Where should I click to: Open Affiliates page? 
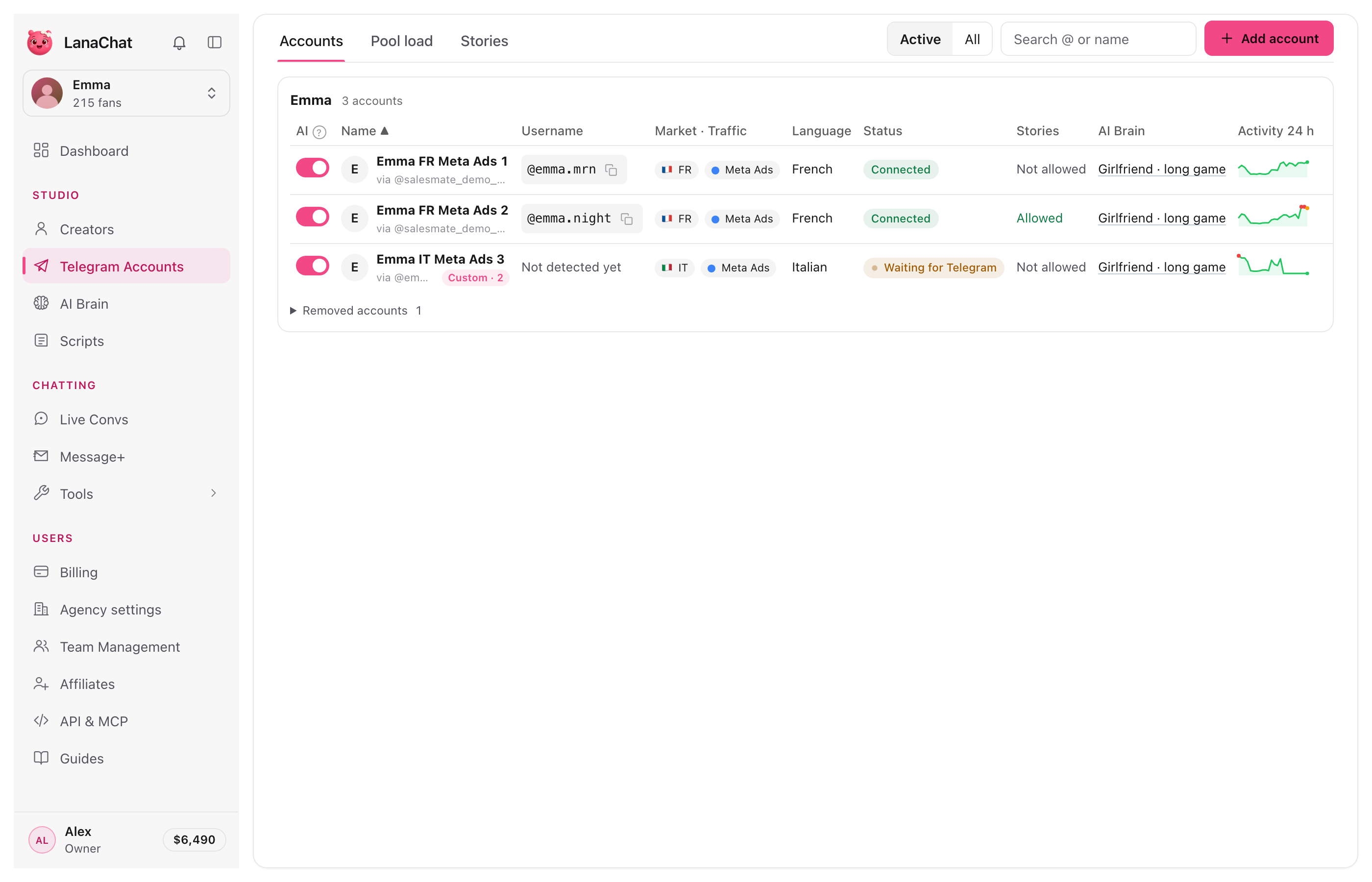coord(126,684)
